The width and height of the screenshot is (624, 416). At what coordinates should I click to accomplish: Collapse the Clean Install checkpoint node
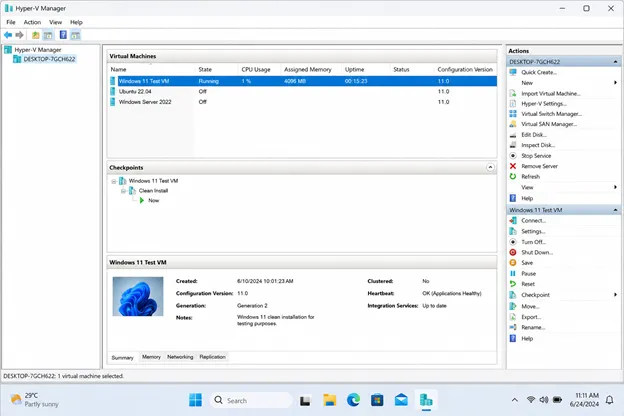(123, 191)
